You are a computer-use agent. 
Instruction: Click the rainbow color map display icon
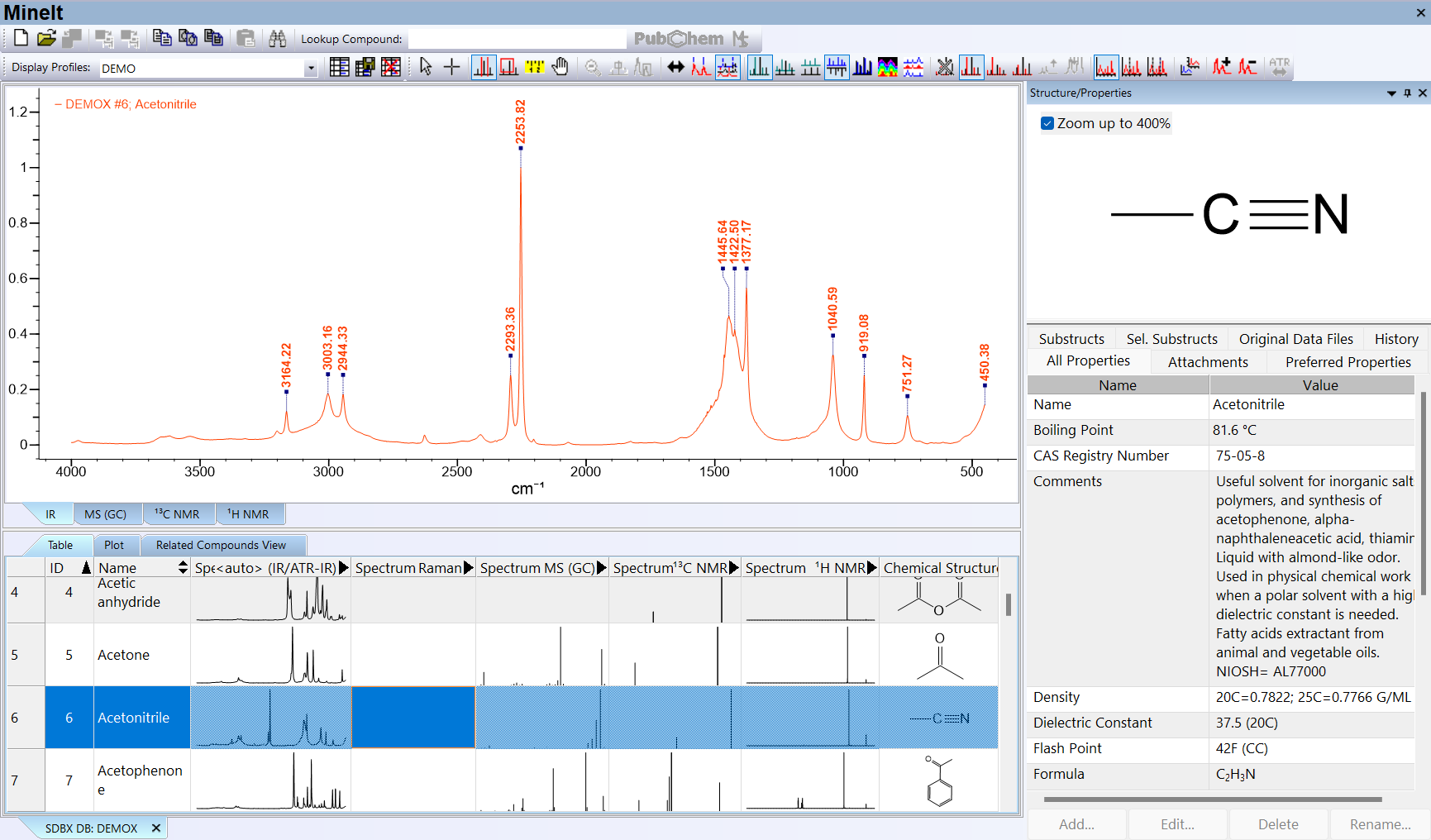tap(887, 67)
